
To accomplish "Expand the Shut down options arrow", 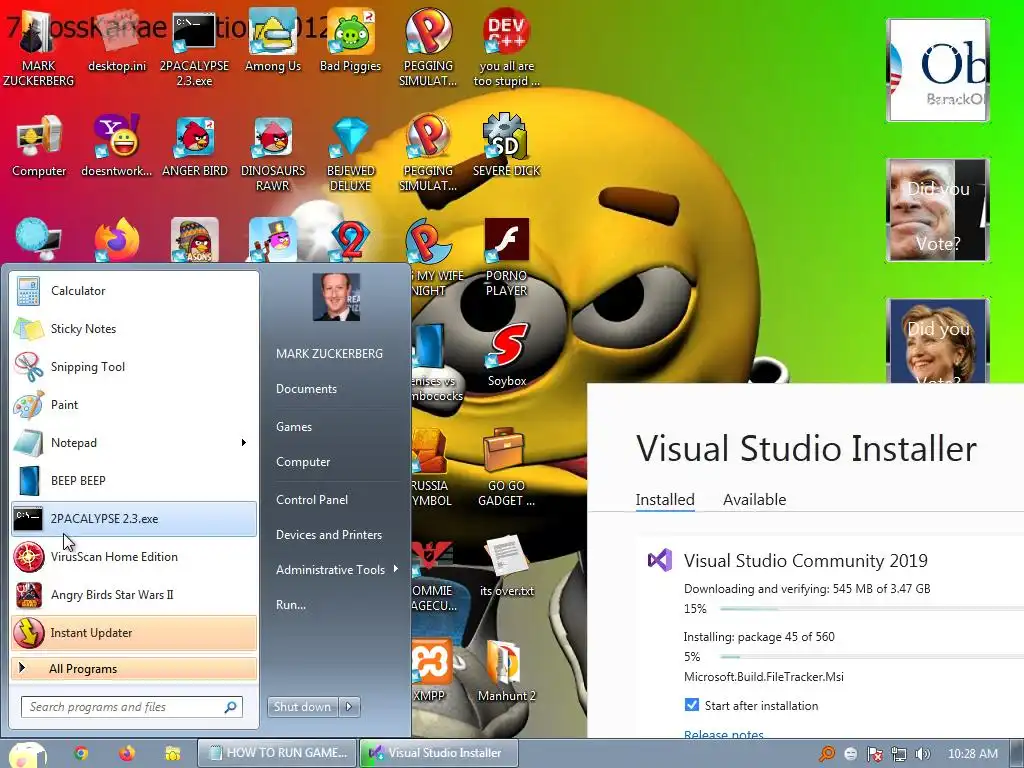I will 349,707.
